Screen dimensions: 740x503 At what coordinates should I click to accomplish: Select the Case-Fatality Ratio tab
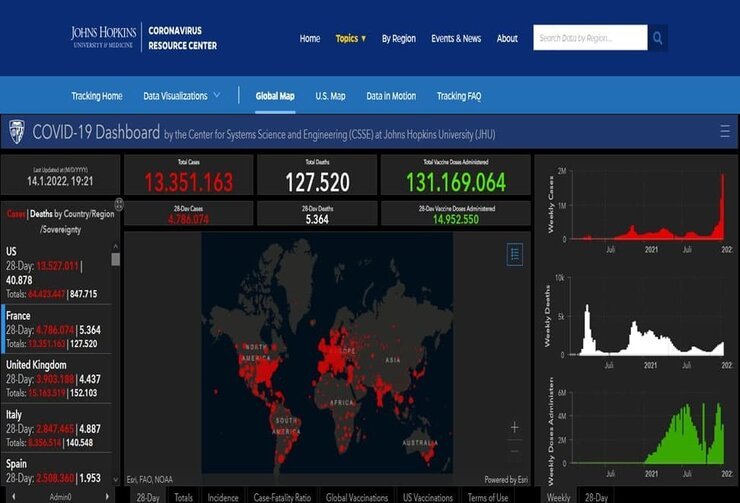[282, 497]
